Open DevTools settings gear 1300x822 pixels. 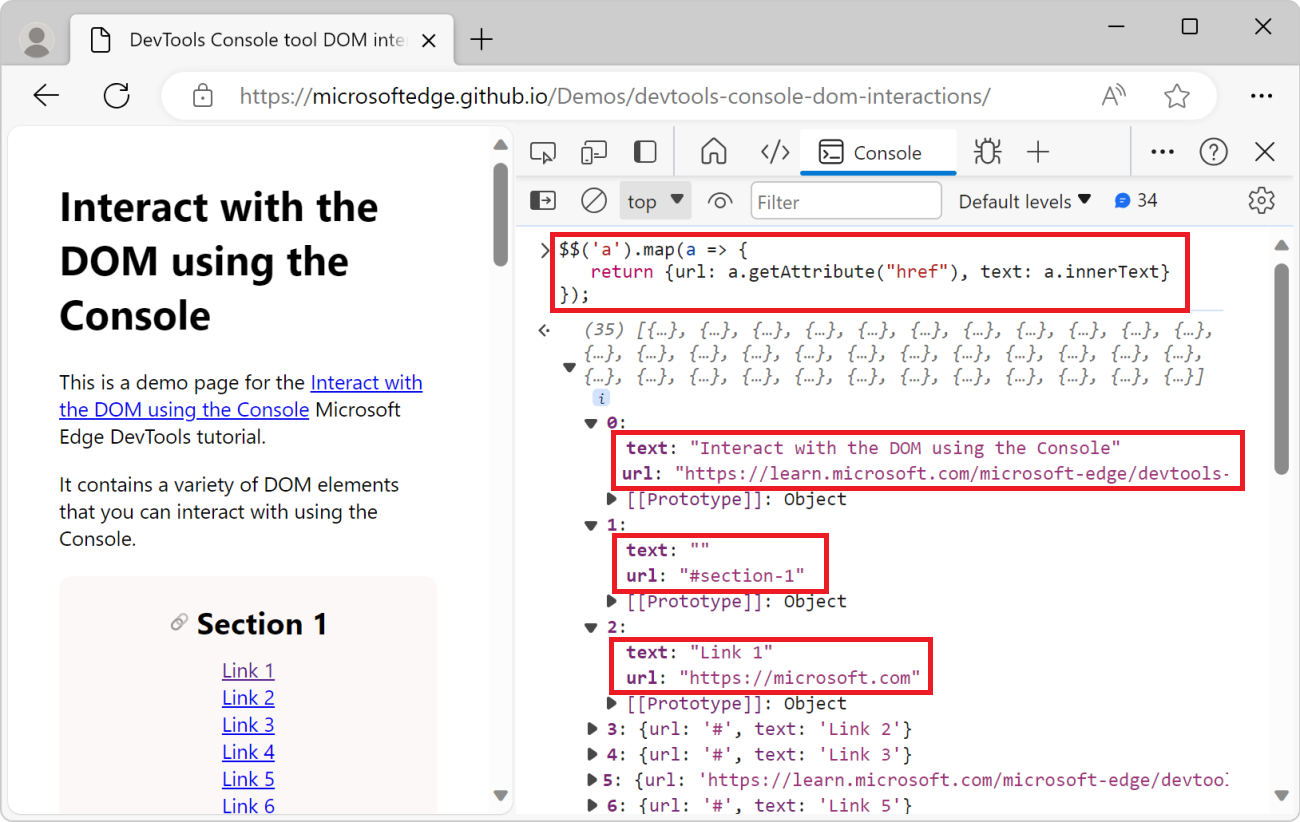coord(1261,200)
